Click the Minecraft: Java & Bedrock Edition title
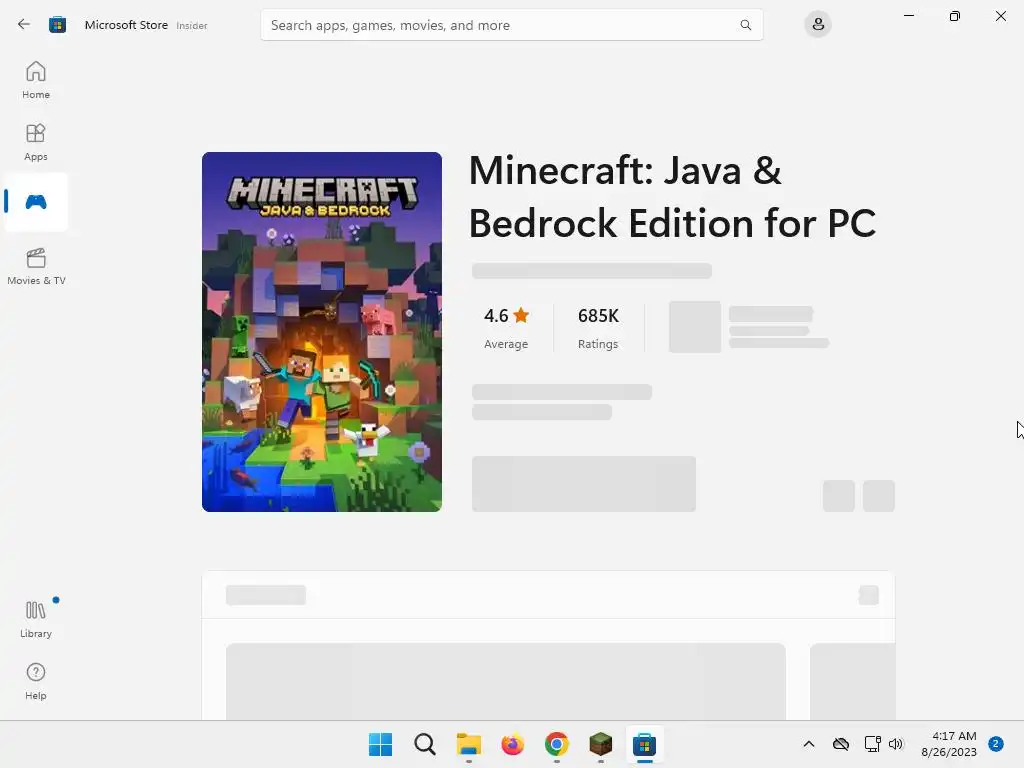The height and width of the screenshot is (768, 1024). 673,197
